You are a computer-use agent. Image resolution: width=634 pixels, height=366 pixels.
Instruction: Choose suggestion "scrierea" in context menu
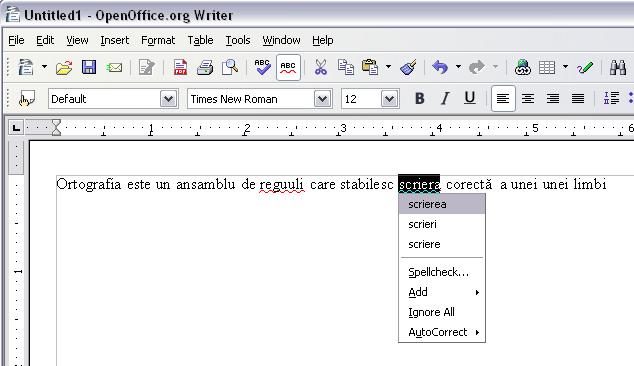(442, 204)
